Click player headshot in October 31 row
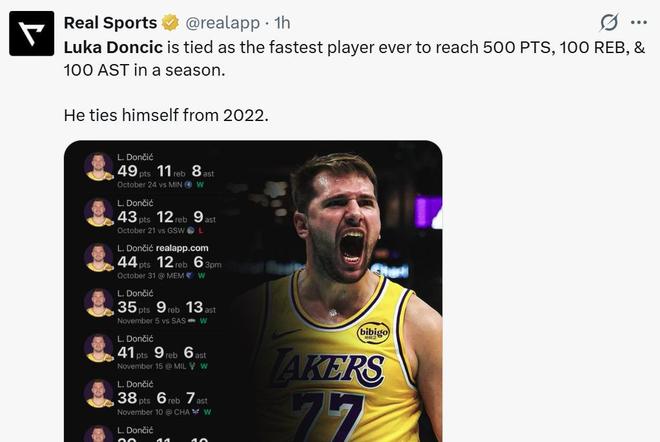This screenshot has width=660, height=442. pyautogui.click(x=98, y=257)
